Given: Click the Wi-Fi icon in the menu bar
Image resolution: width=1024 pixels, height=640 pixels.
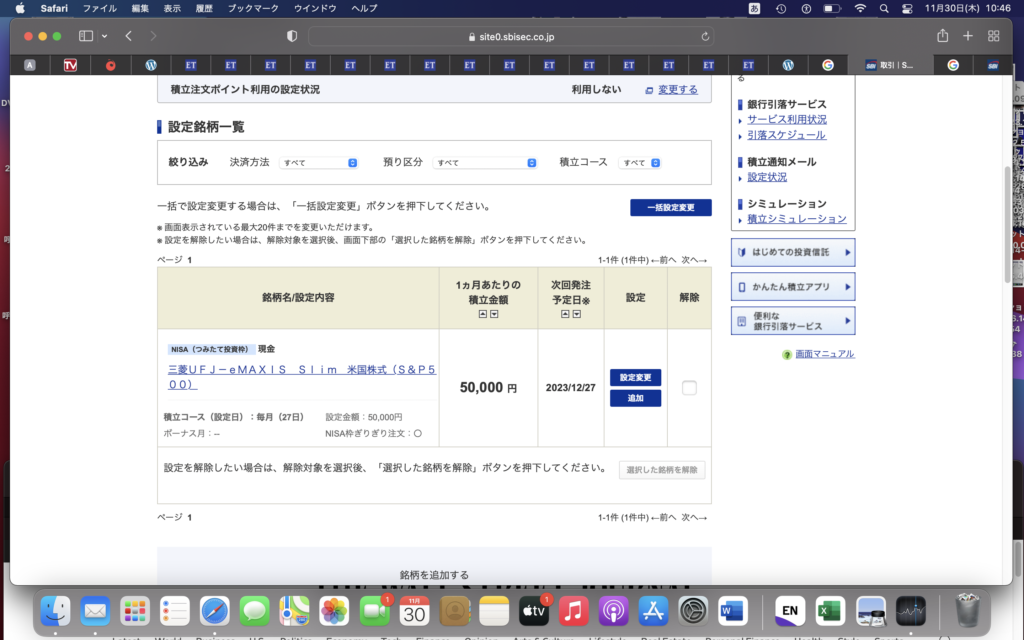Looking at the screenshot, I should point(858,8).
